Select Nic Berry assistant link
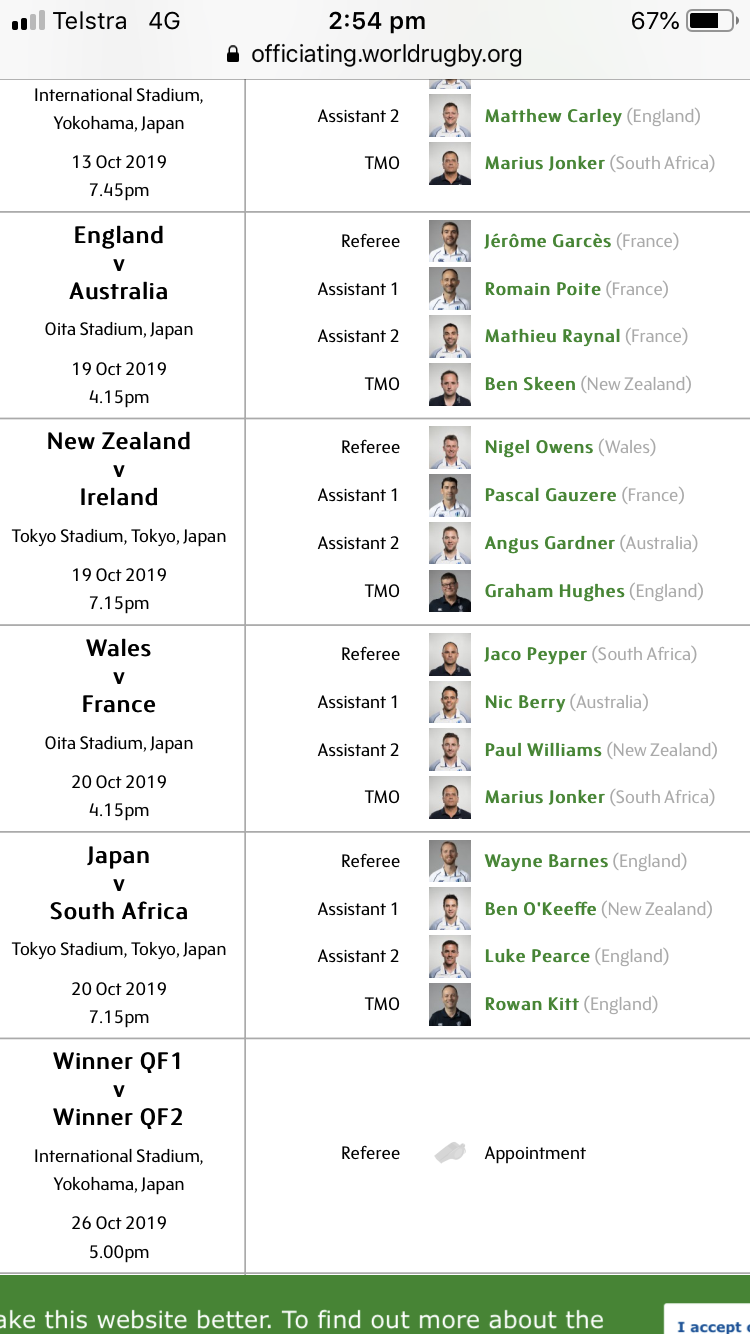The image size is (750, 1334). 525,702
